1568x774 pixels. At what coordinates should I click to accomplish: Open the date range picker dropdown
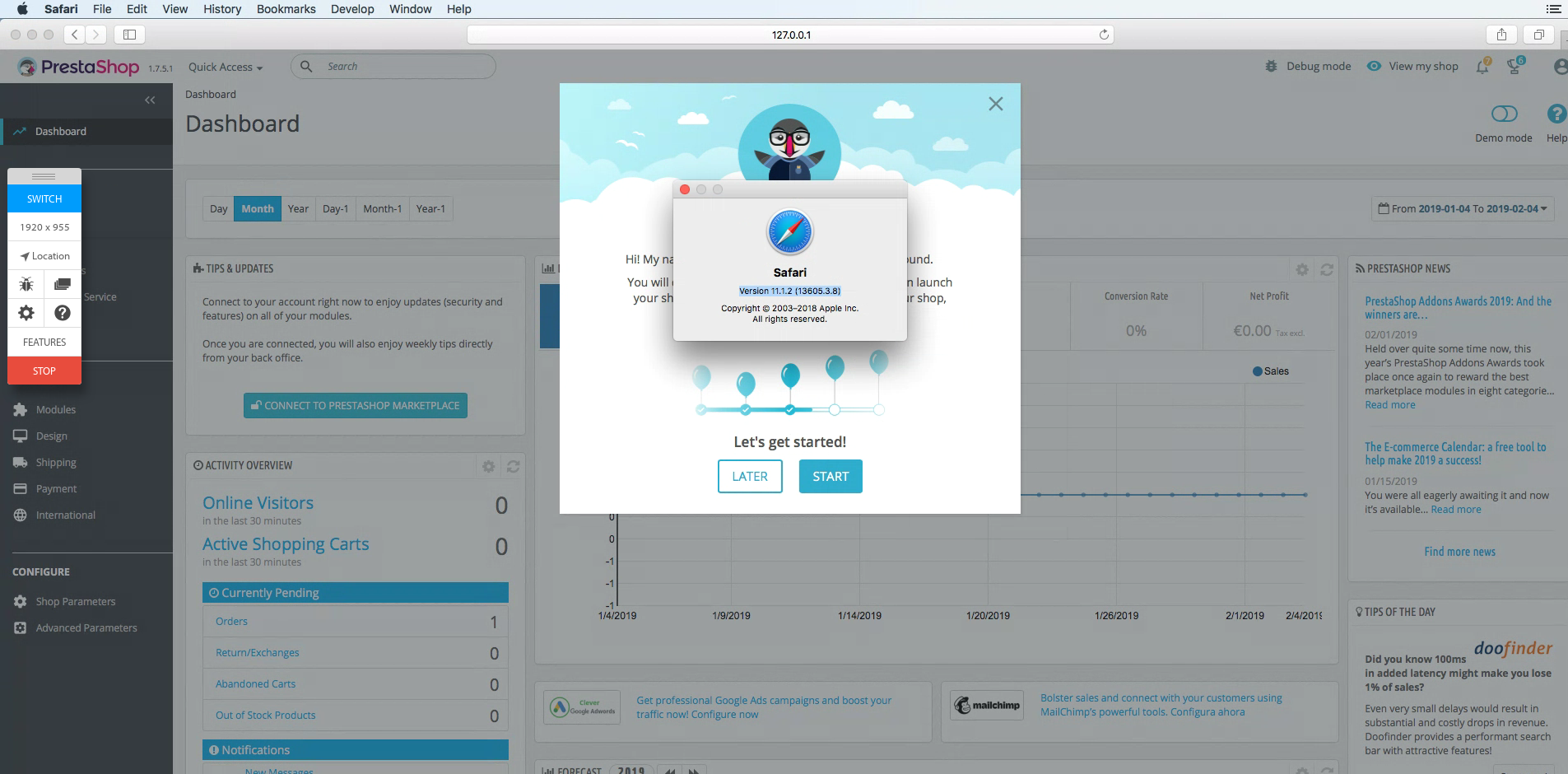click(x=1463, y=208)
